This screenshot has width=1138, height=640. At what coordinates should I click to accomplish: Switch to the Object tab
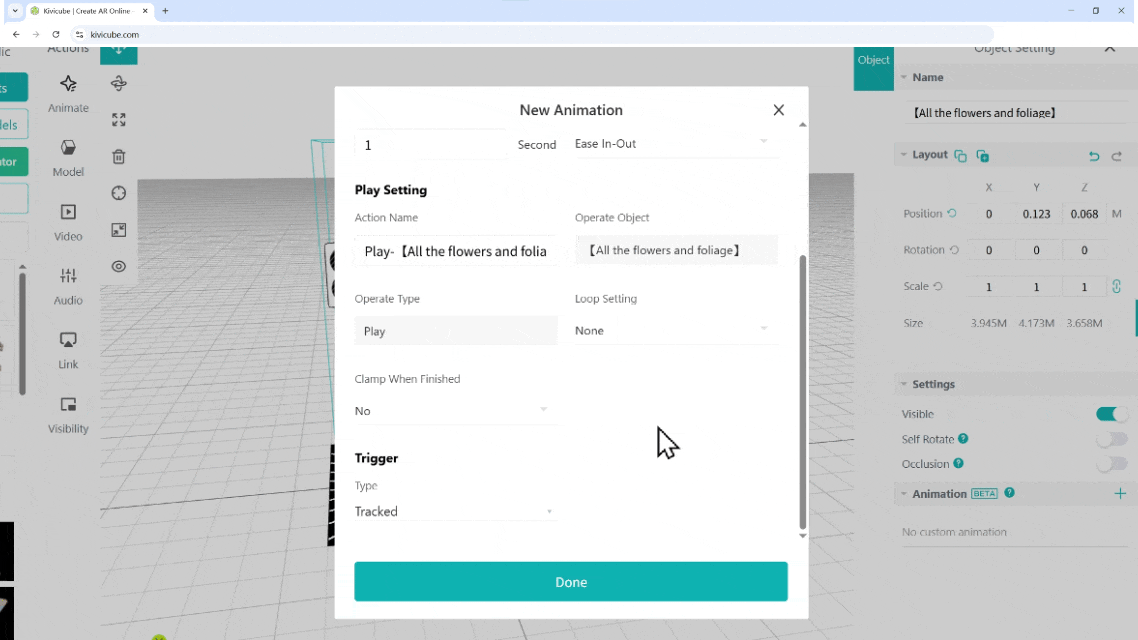pyautogui.click(x=873, y=61)
